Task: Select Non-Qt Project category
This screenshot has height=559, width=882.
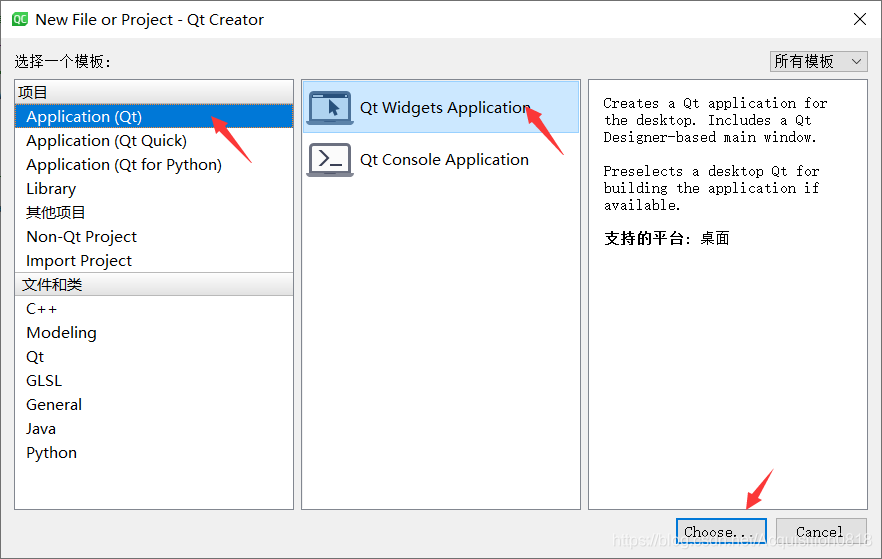Action: click(154, 237)
